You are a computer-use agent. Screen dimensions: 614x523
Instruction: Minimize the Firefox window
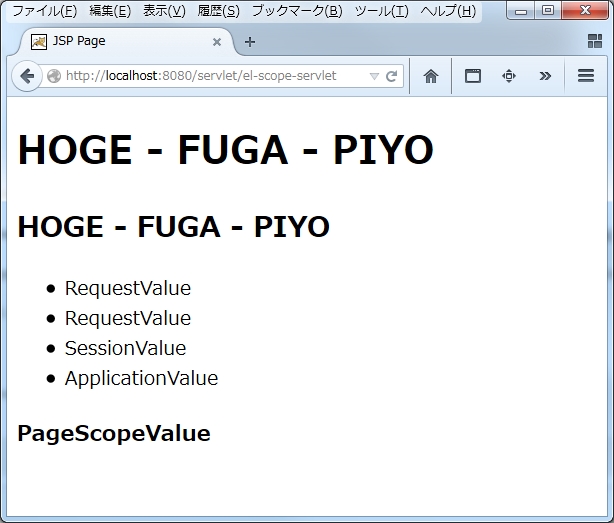pyautogui.click(x=521, y=10)
